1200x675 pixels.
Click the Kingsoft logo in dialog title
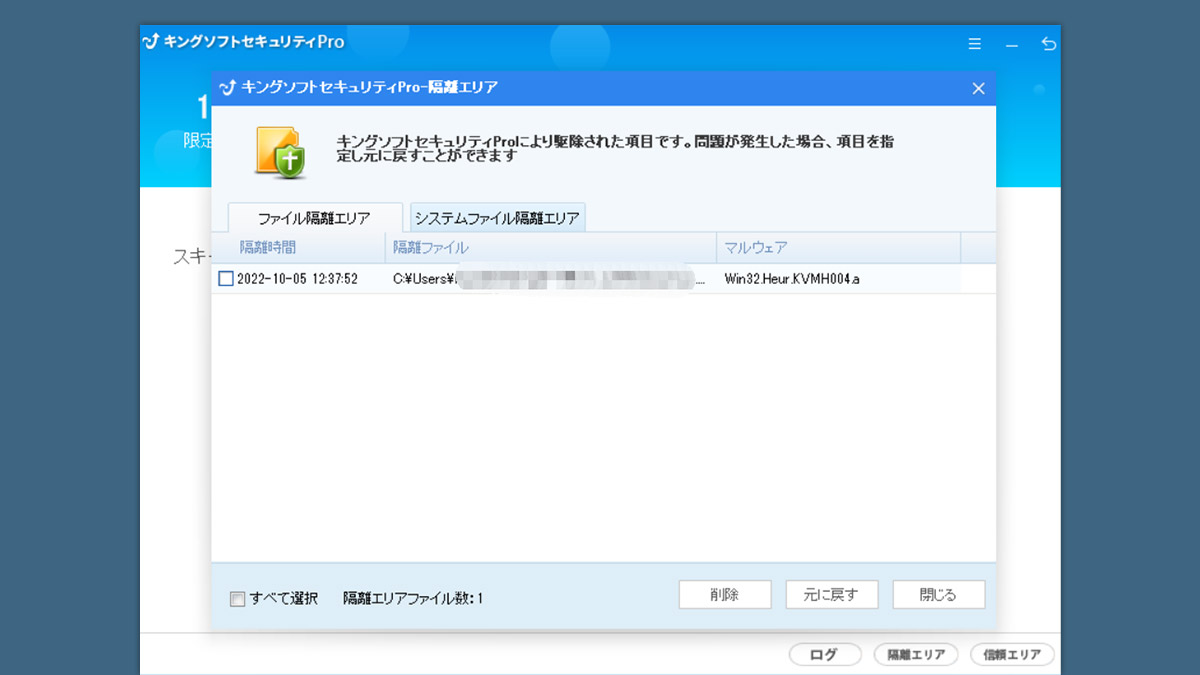coord(227,88)
